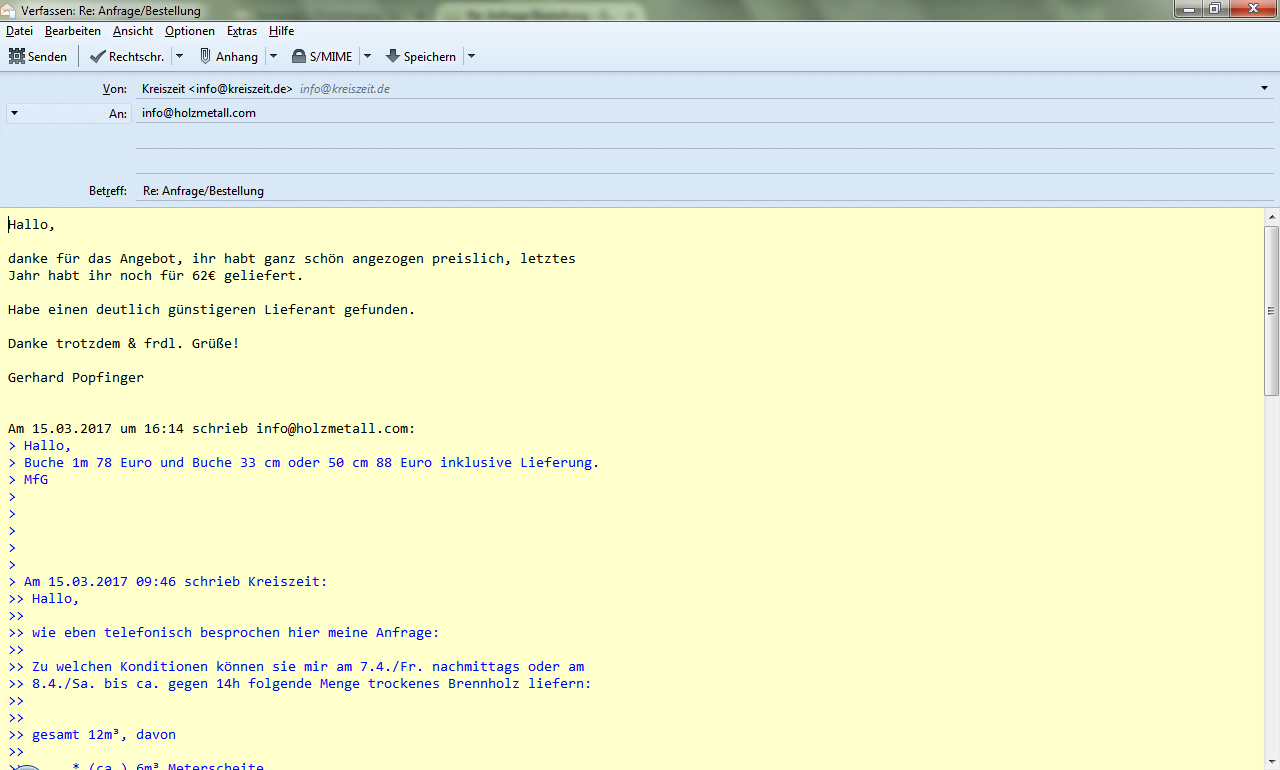Open the Extras menu
1280x770 pixels.
coord(242,31)
